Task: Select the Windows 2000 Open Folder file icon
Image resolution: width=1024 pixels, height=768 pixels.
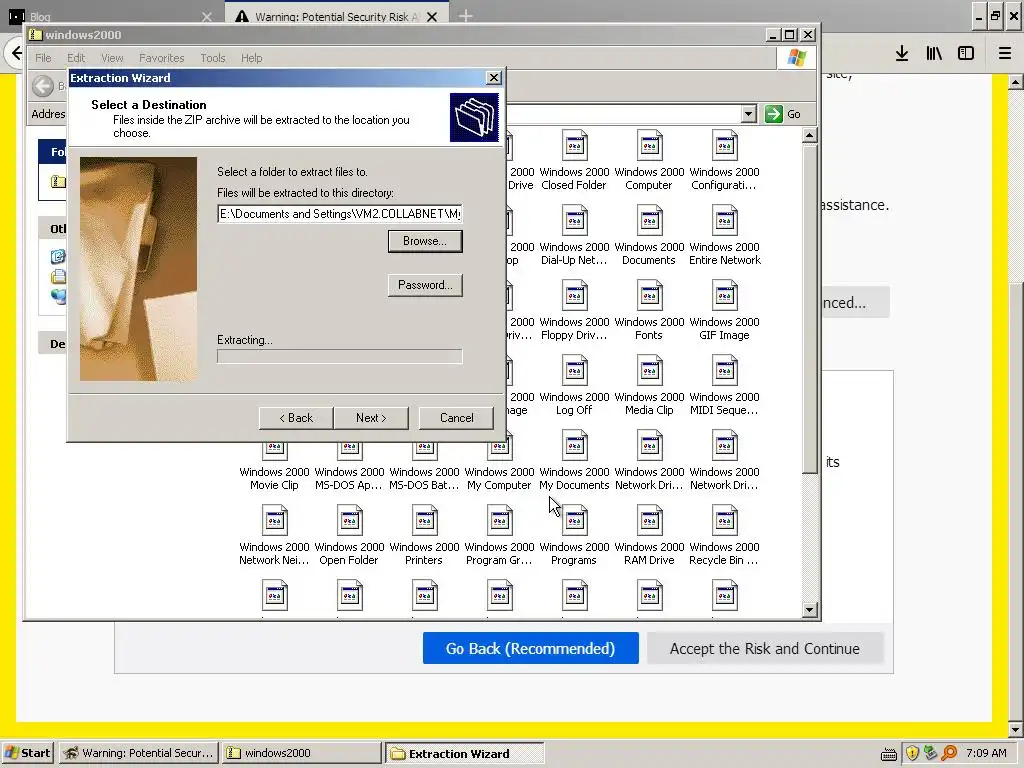Action: [x=349, y=521]
